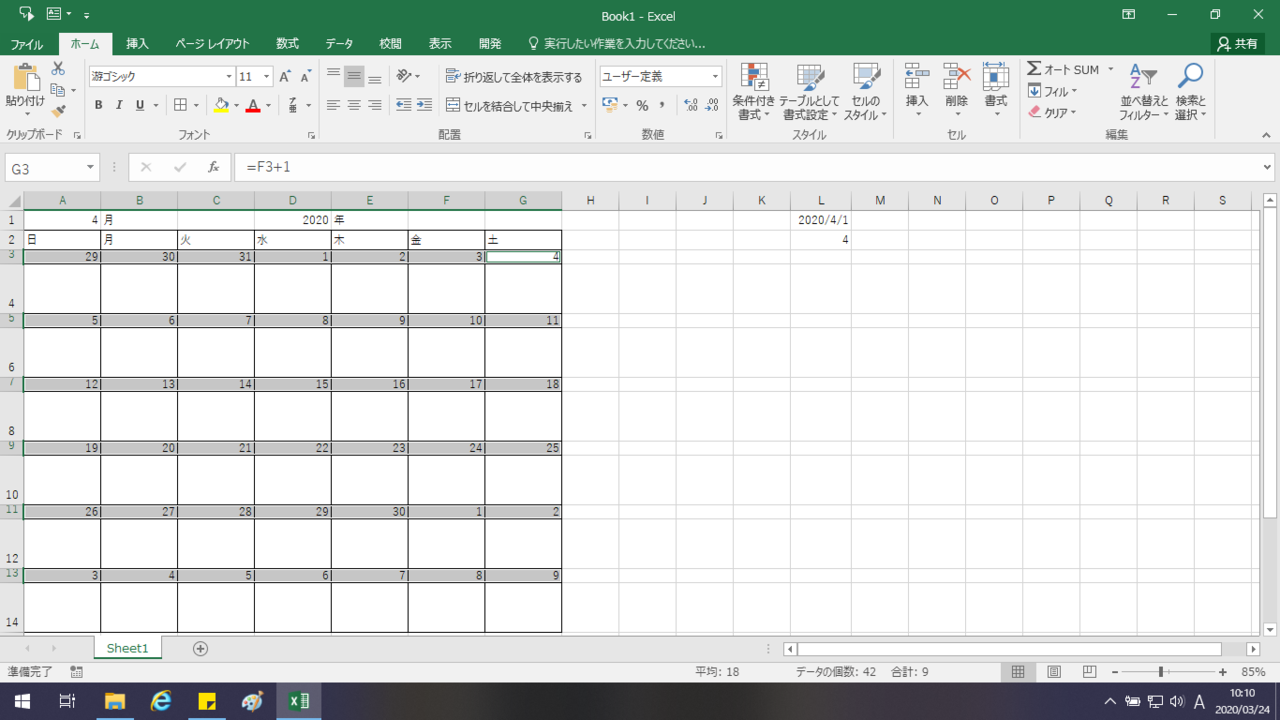
Task: Switch to the 数式 tab
Action: [x=288, y=44]
